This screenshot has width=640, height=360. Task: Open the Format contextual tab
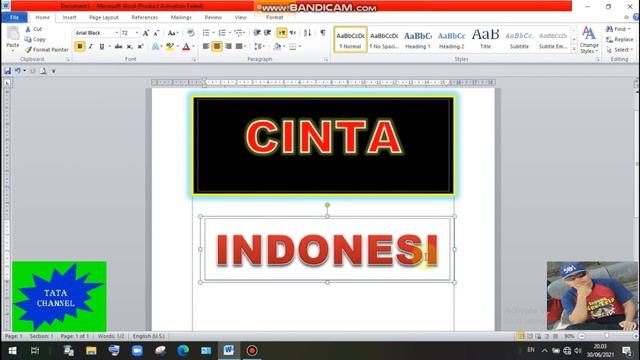pos(274,18)
